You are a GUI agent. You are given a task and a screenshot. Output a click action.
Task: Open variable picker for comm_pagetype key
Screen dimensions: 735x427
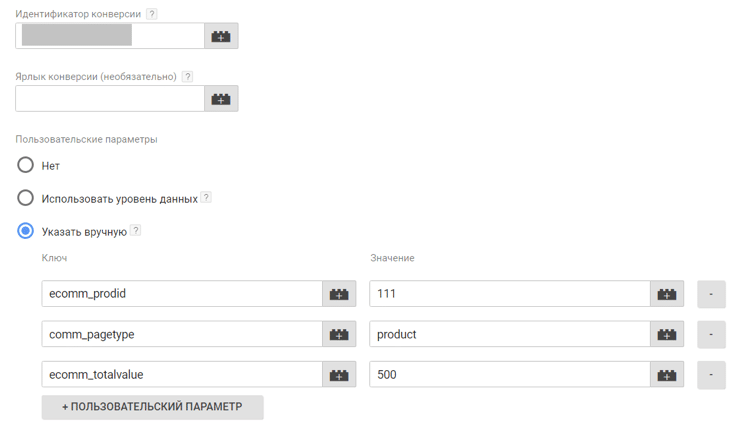(339, 334)
